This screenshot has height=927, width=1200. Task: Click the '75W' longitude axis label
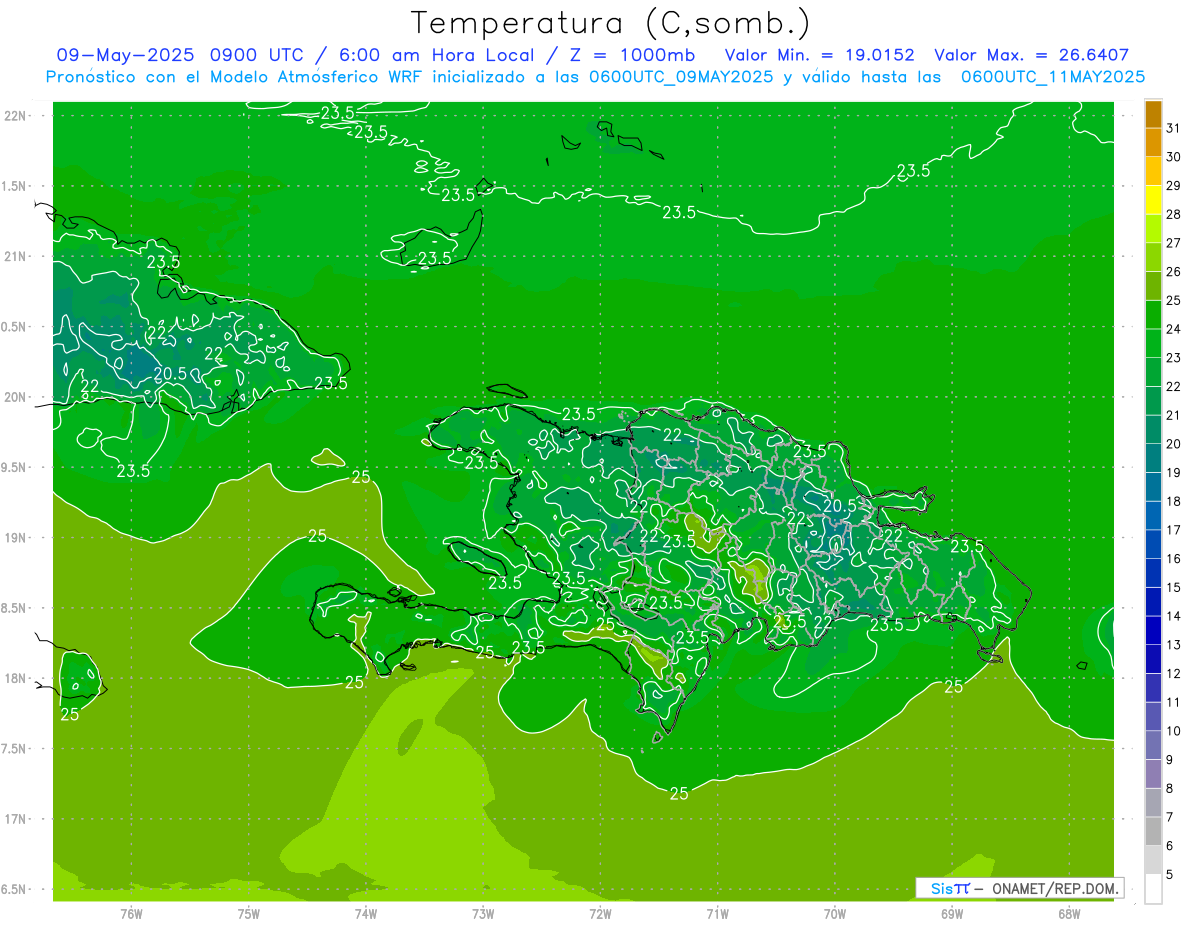[x=248, y=913]
